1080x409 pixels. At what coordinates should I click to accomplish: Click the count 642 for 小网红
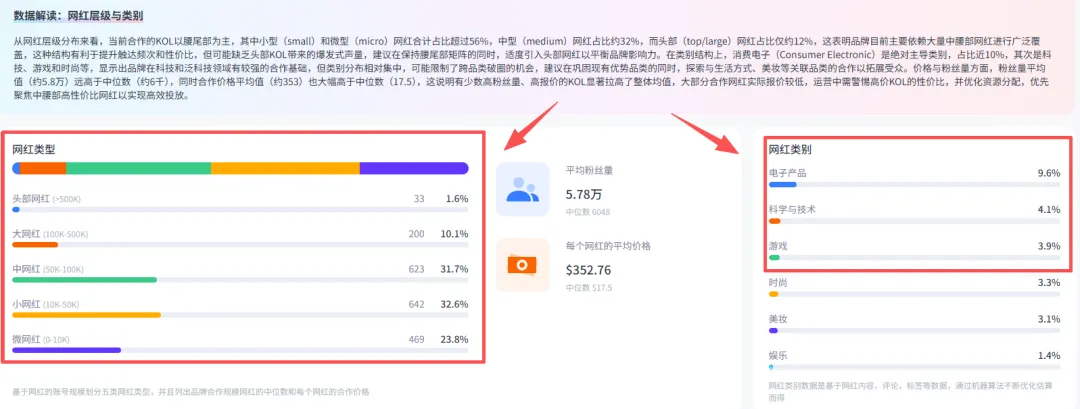417,304
